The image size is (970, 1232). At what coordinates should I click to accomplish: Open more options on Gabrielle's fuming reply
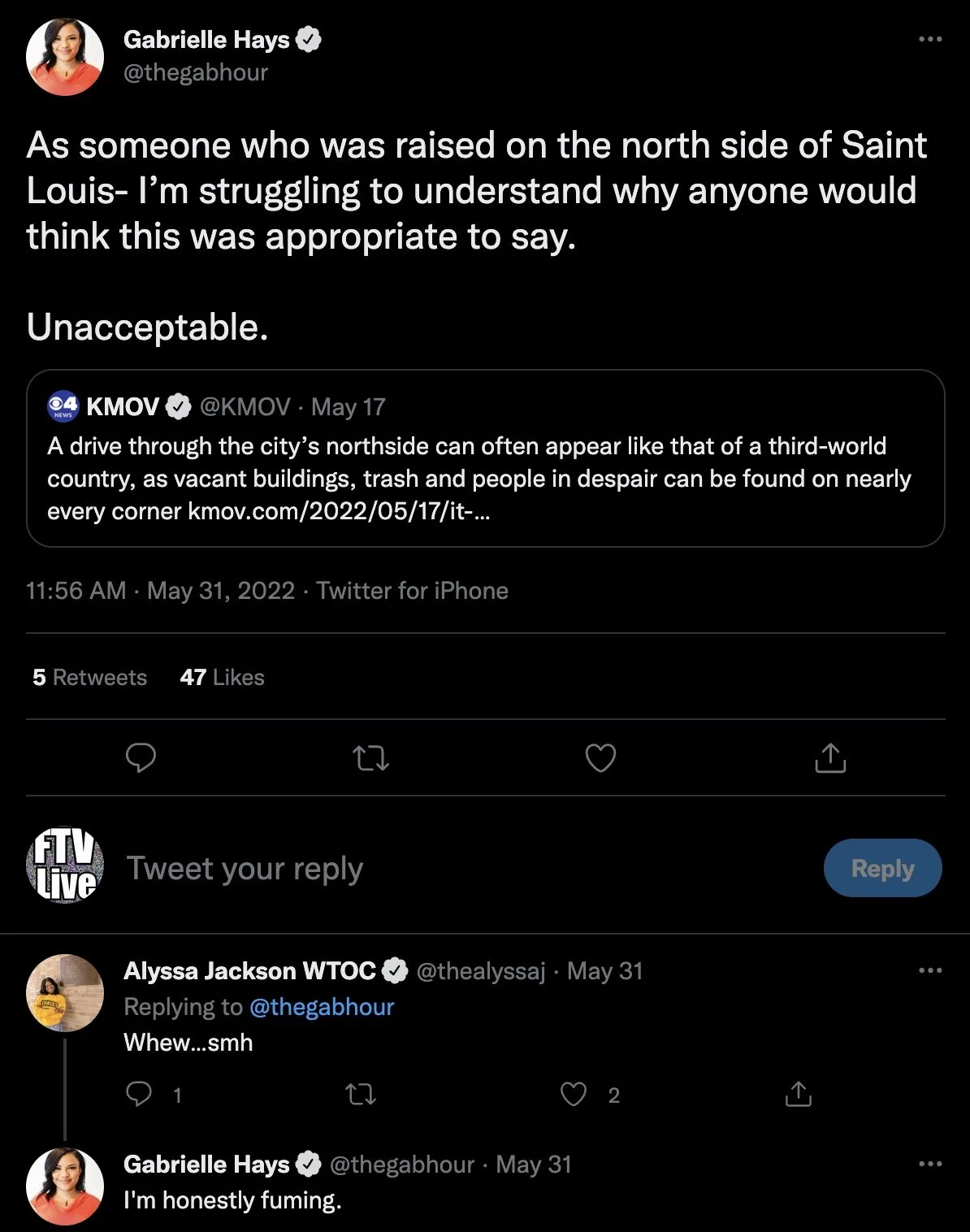tap(930, 1164)
